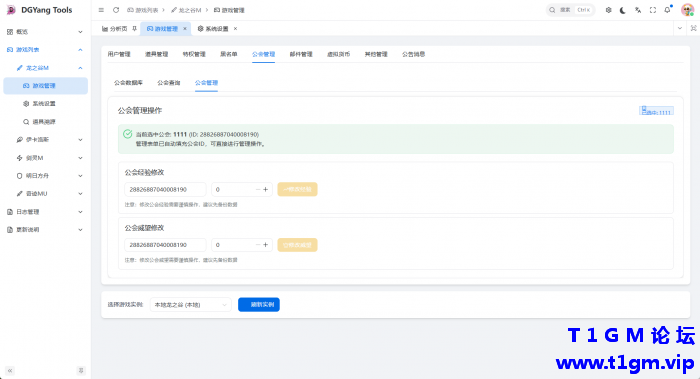
Task: Open the 公会数据库 sub-tab
Action: coord(128,83)
